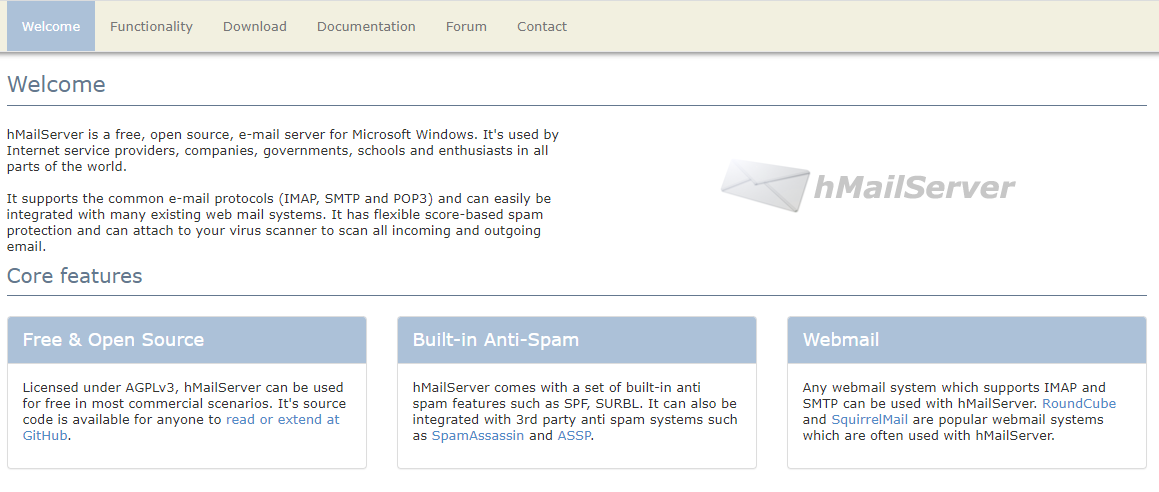Open the SpamAssassin link
The image size is (1159, 492).
click(478, 436)
